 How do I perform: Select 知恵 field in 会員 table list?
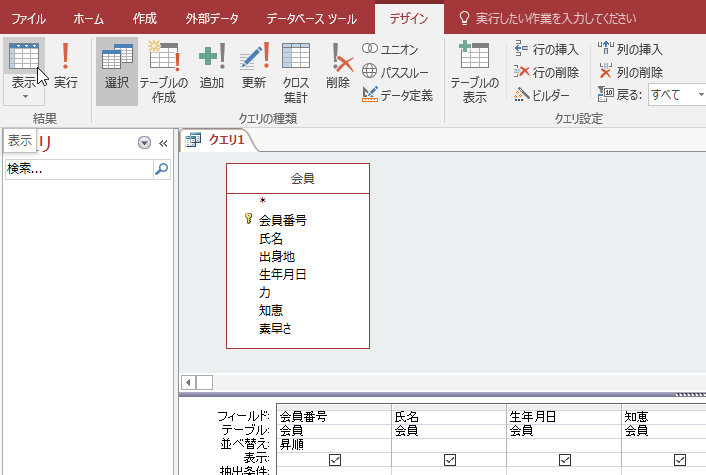[x=271, y=310]
